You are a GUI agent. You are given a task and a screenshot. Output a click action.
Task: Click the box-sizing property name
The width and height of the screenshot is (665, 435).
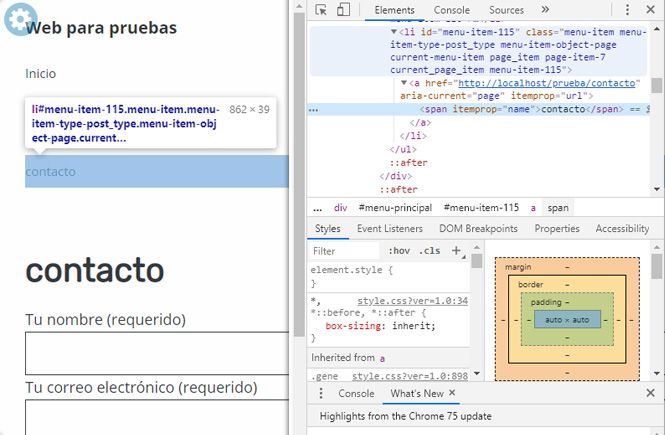353,326
